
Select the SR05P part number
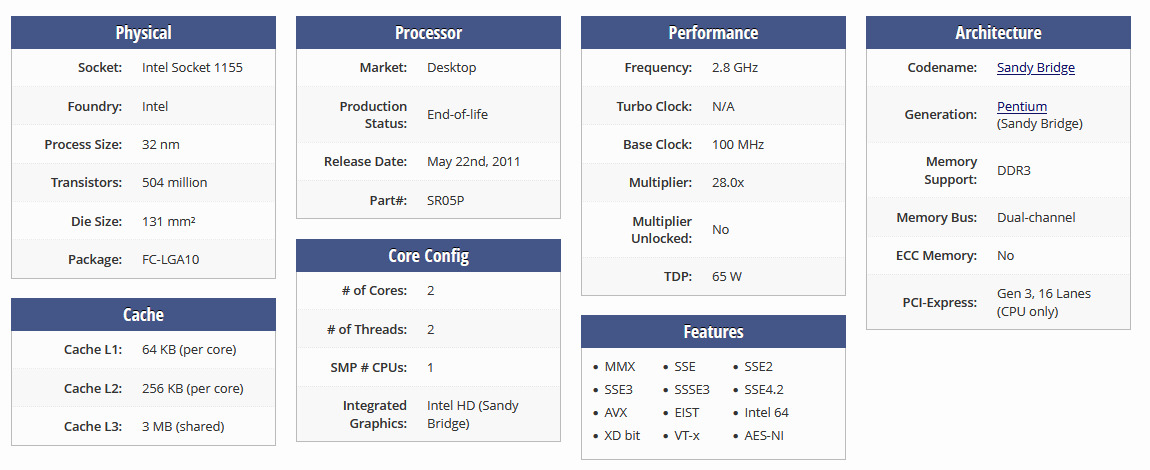(445, 200)
